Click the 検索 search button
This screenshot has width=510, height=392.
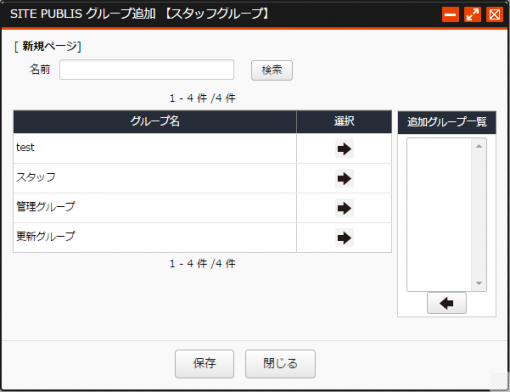click(272, 70)
